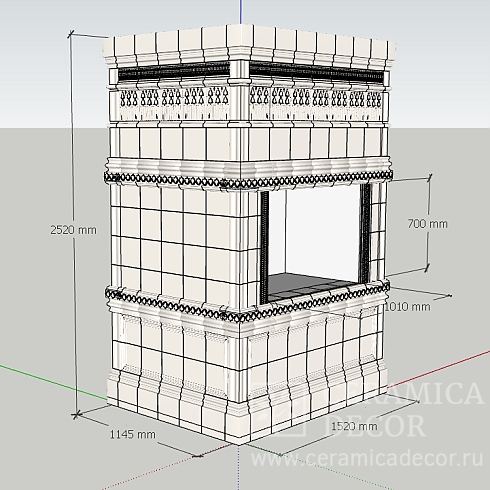The width and height of the screenshot is (490, 490).
Task: Select the 2520 mm height dimension label
Action: point(73,230)
